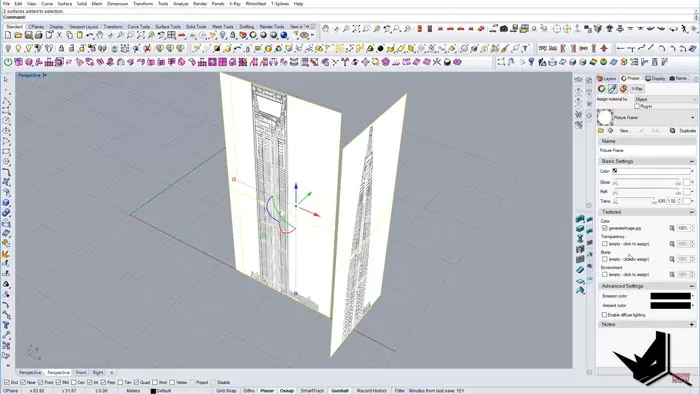The height and width of the screenshot is (394, 700).
Task: Toggle the Near osnap checkbox
Action: tap(23, 382)
